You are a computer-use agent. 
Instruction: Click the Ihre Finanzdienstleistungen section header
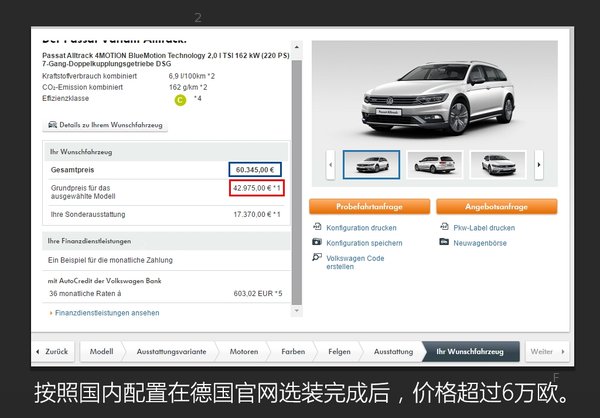click(x=166, y=241)
